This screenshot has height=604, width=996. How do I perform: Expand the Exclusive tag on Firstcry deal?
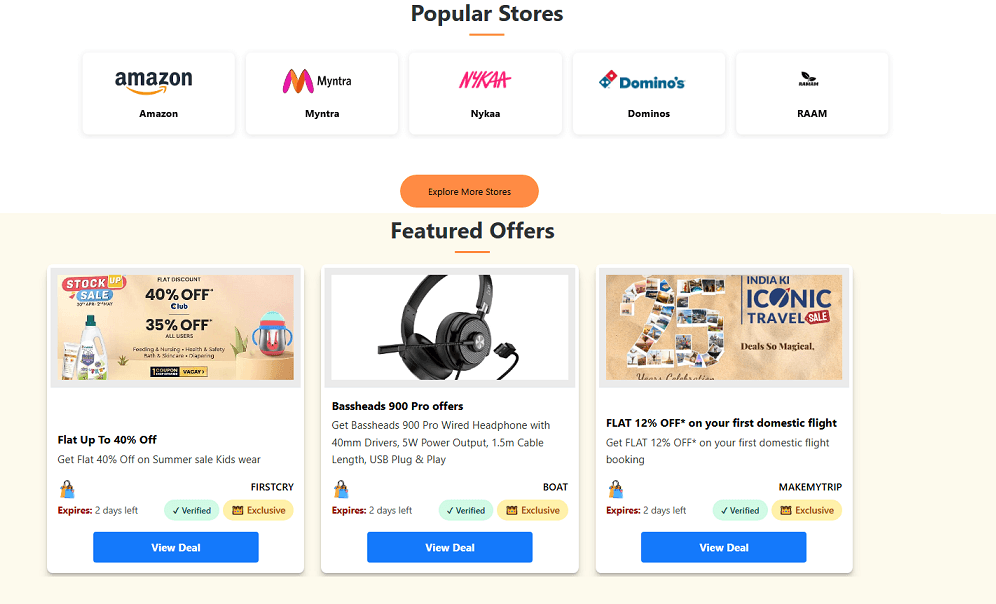tap(258, 510)
